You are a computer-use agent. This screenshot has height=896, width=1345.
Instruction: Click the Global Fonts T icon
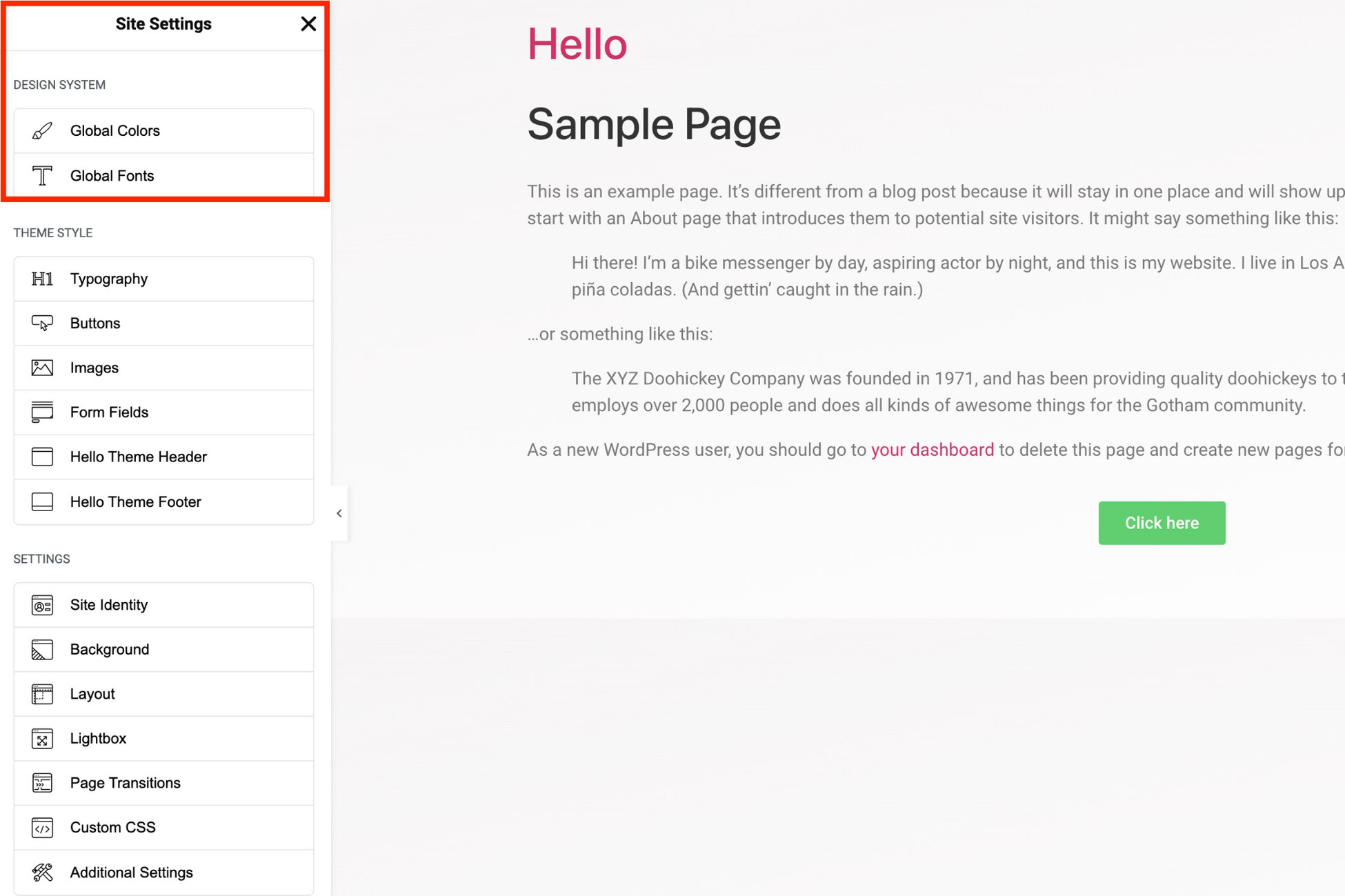pyautogui.click(x=42, y=176)
